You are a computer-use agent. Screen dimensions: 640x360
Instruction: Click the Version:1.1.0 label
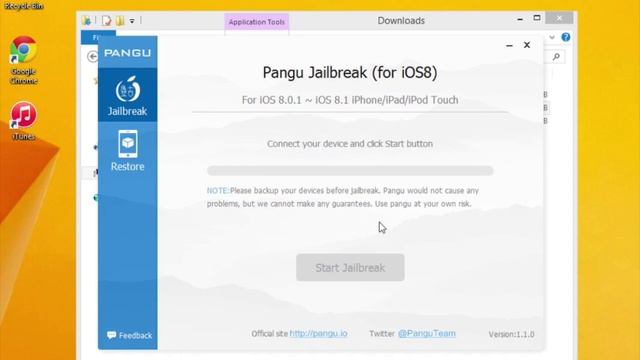point(511,334)
